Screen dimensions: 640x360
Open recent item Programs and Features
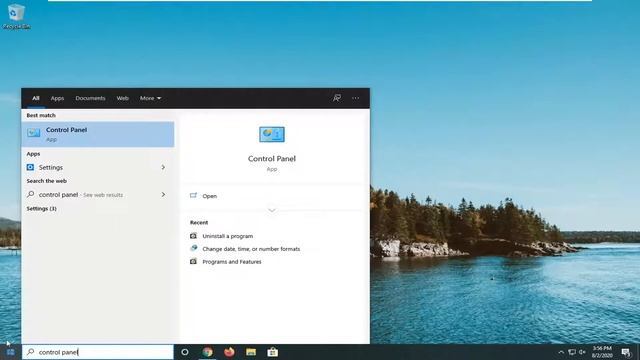(x=232, y=262)
